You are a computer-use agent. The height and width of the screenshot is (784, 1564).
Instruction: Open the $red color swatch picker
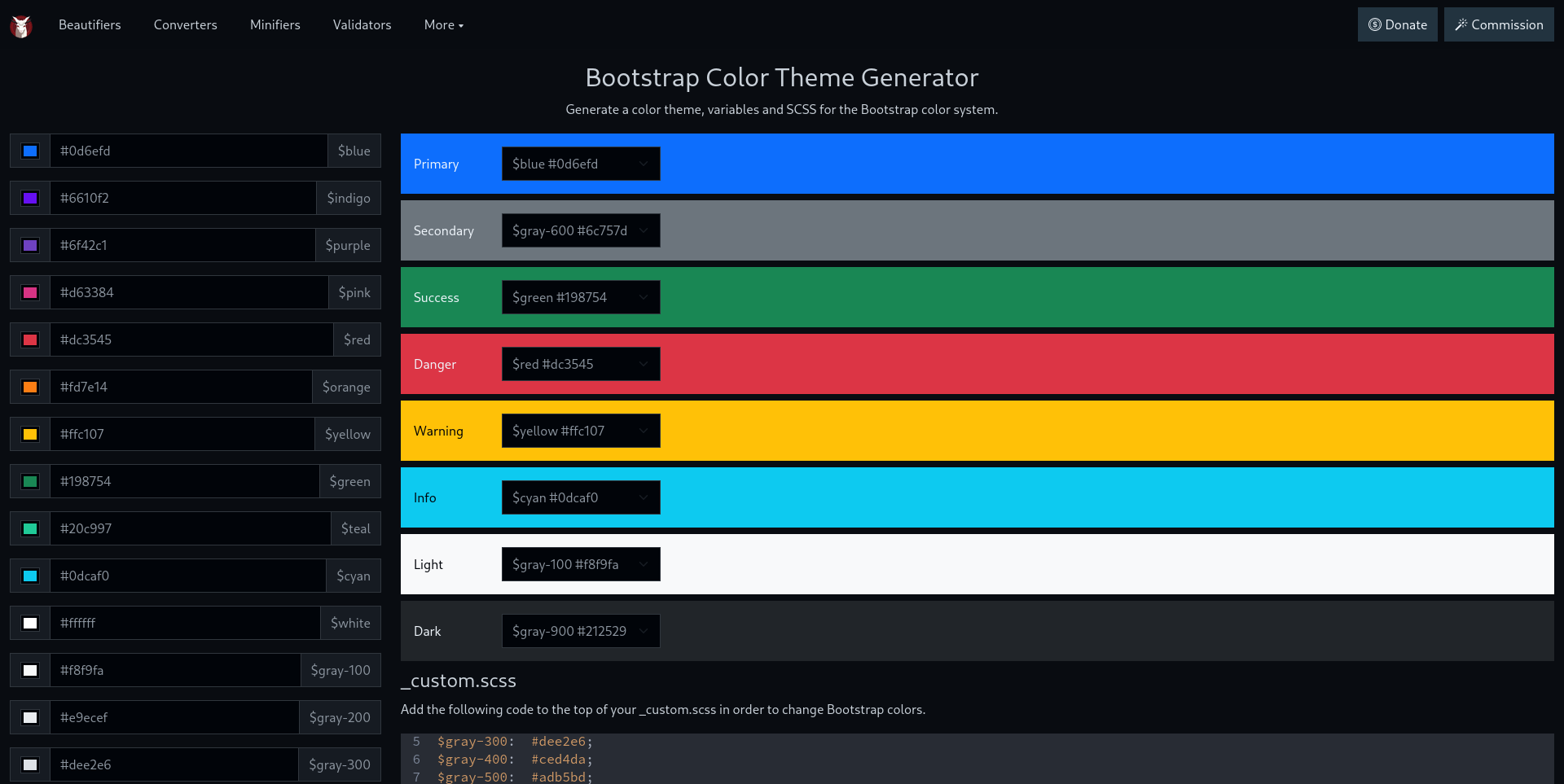(30, 339)
